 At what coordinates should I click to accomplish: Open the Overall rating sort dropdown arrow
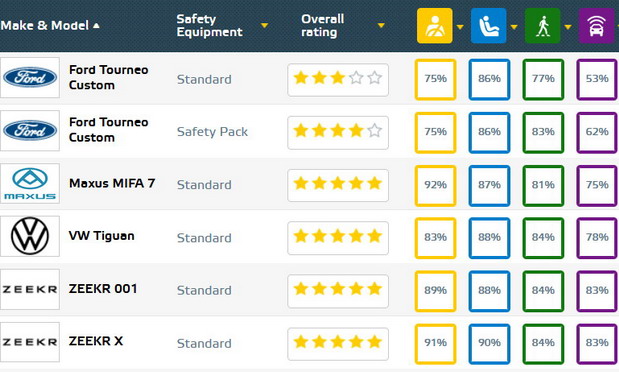381,26
